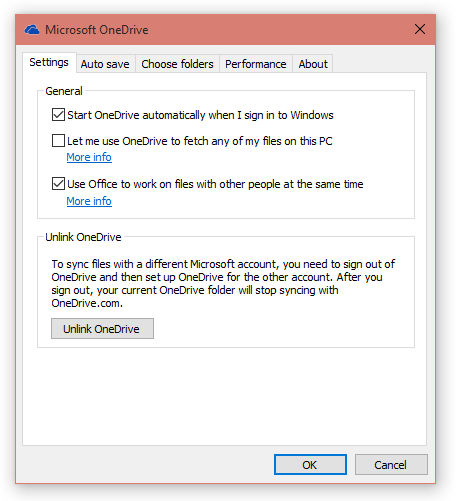The height and width of the screenshot is (501, 456).
Task: Enable Let me use OneDrive to fetch files
Action: (58, 141)
